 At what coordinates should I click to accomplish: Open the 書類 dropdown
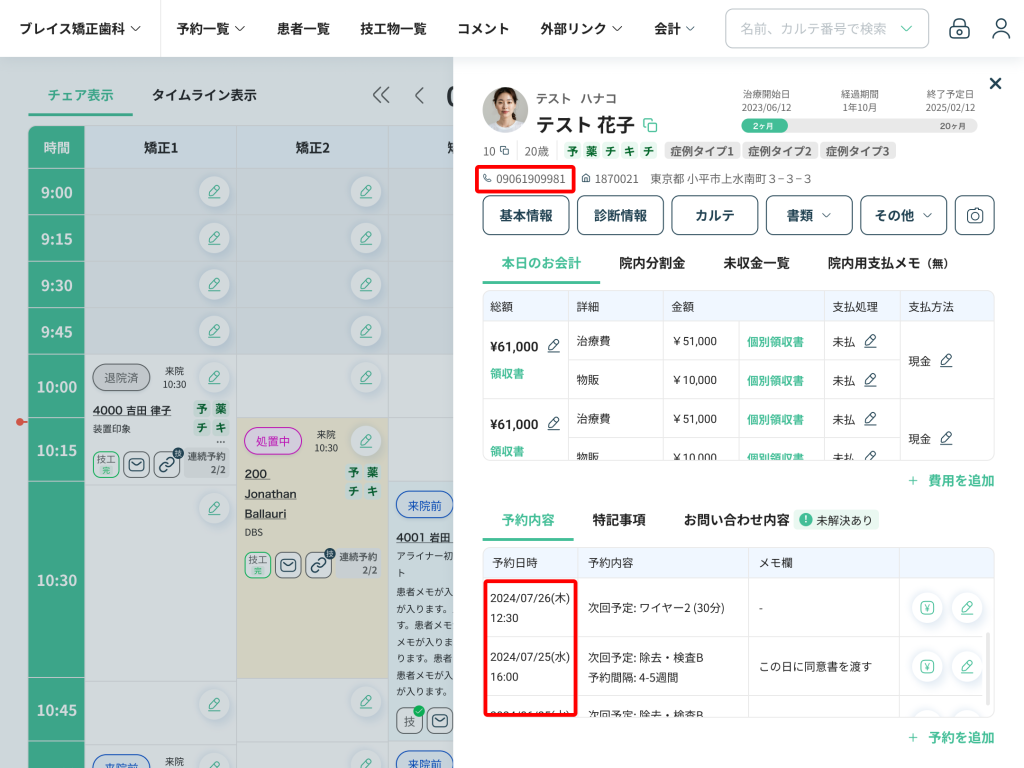(808, 215)
